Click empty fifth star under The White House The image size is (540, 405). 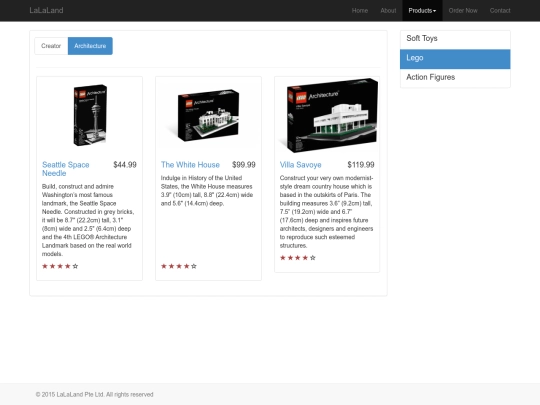(x=194, y=266)
